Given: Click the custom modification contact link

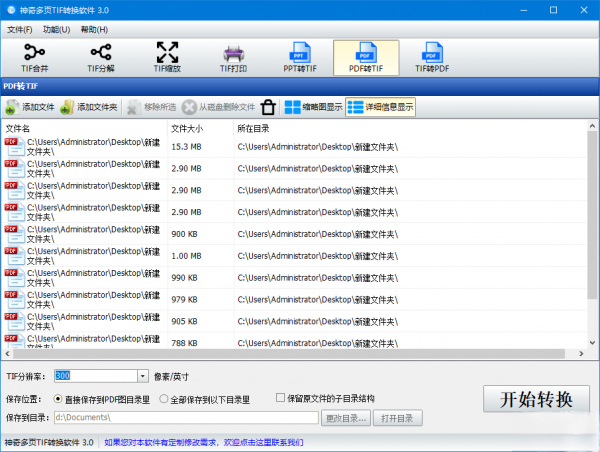Looking at the screenshot, I should pyautogui.click(x=204, y=443).
